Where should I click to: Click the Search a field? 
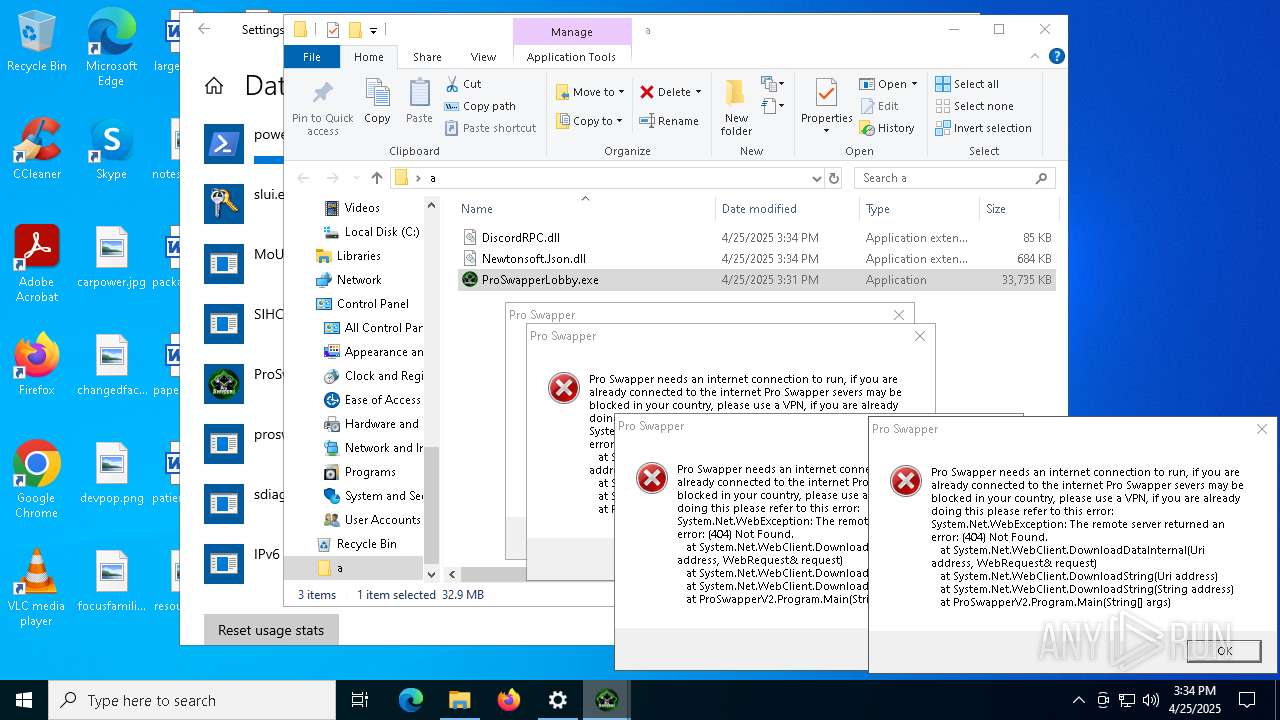(x=955, y=178)
